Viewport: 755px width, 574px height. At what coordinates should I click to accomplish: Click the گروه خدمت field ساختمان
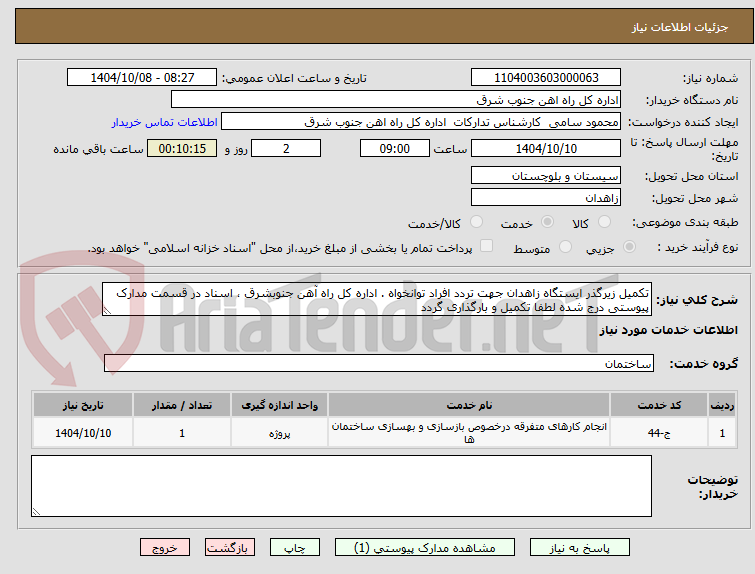pos(379,363)
